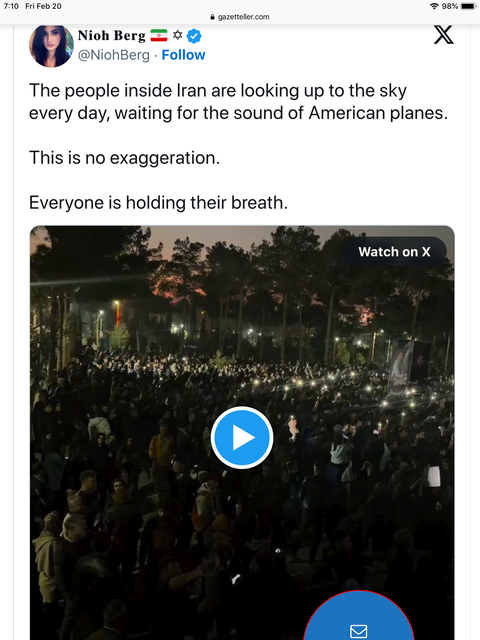Click the crowd video thumbnail image
This screenshot has height=640, width=480.
click(242, 433)
